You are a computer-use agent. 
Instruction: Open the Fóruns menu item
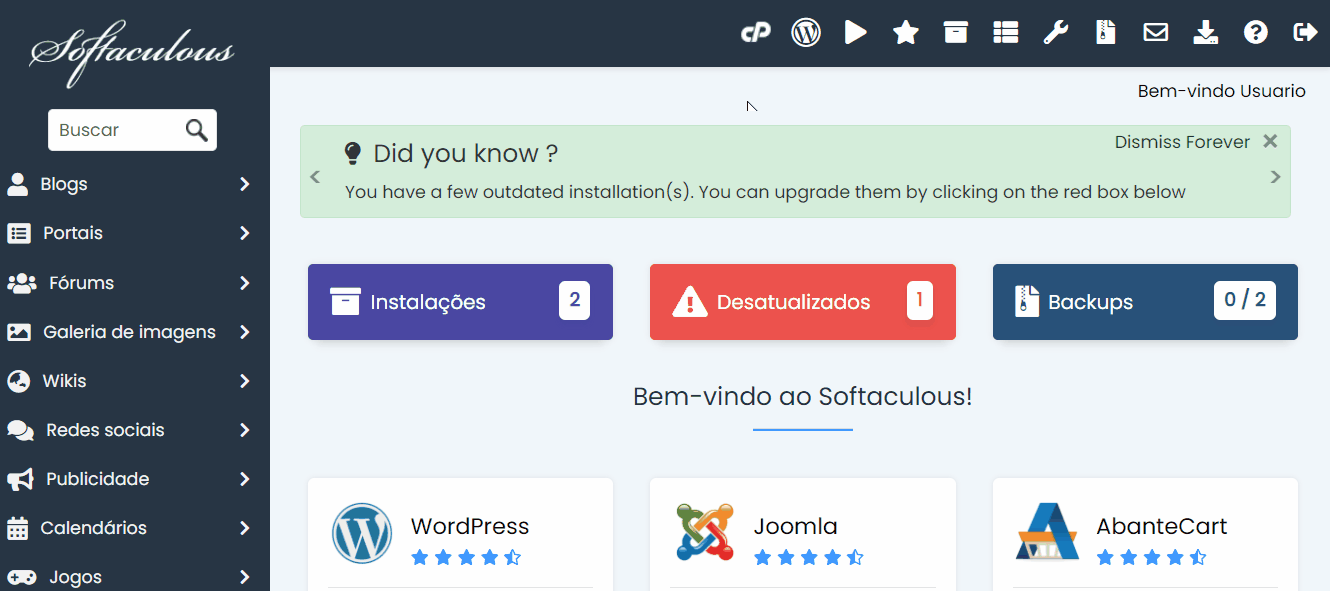tap(135, 283)
